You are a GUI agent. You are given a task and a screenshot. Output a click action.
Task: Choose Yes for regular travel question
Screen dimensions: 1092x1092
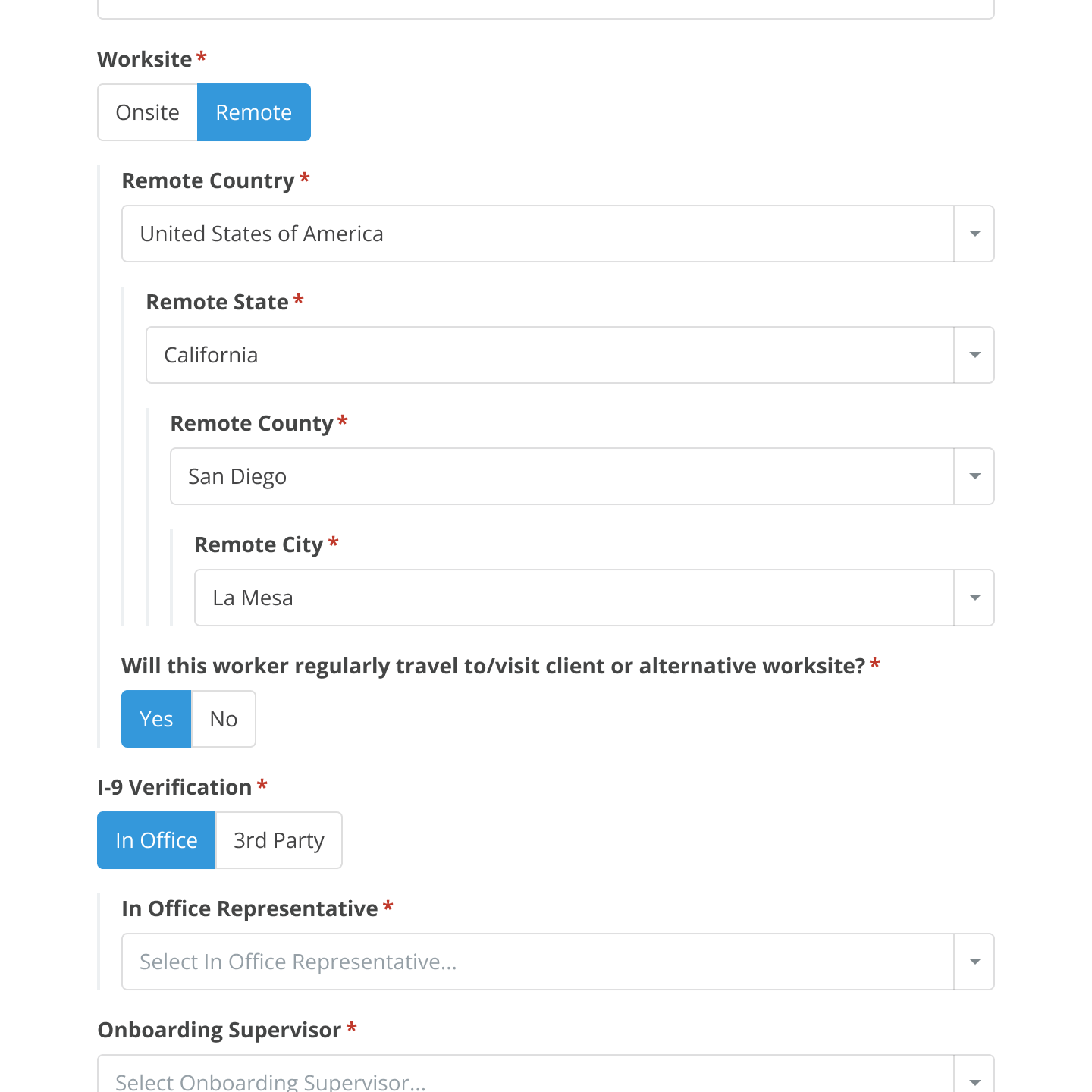[156, 719]
